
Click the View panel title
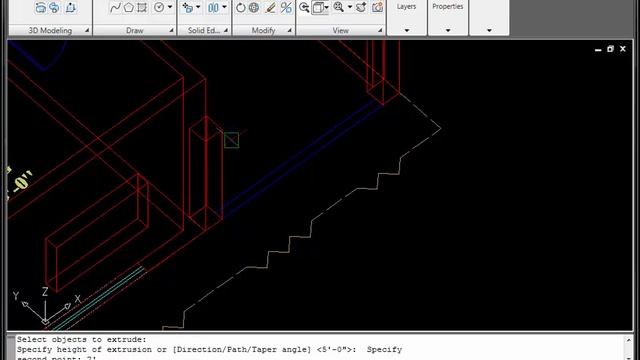pos(340,31)
